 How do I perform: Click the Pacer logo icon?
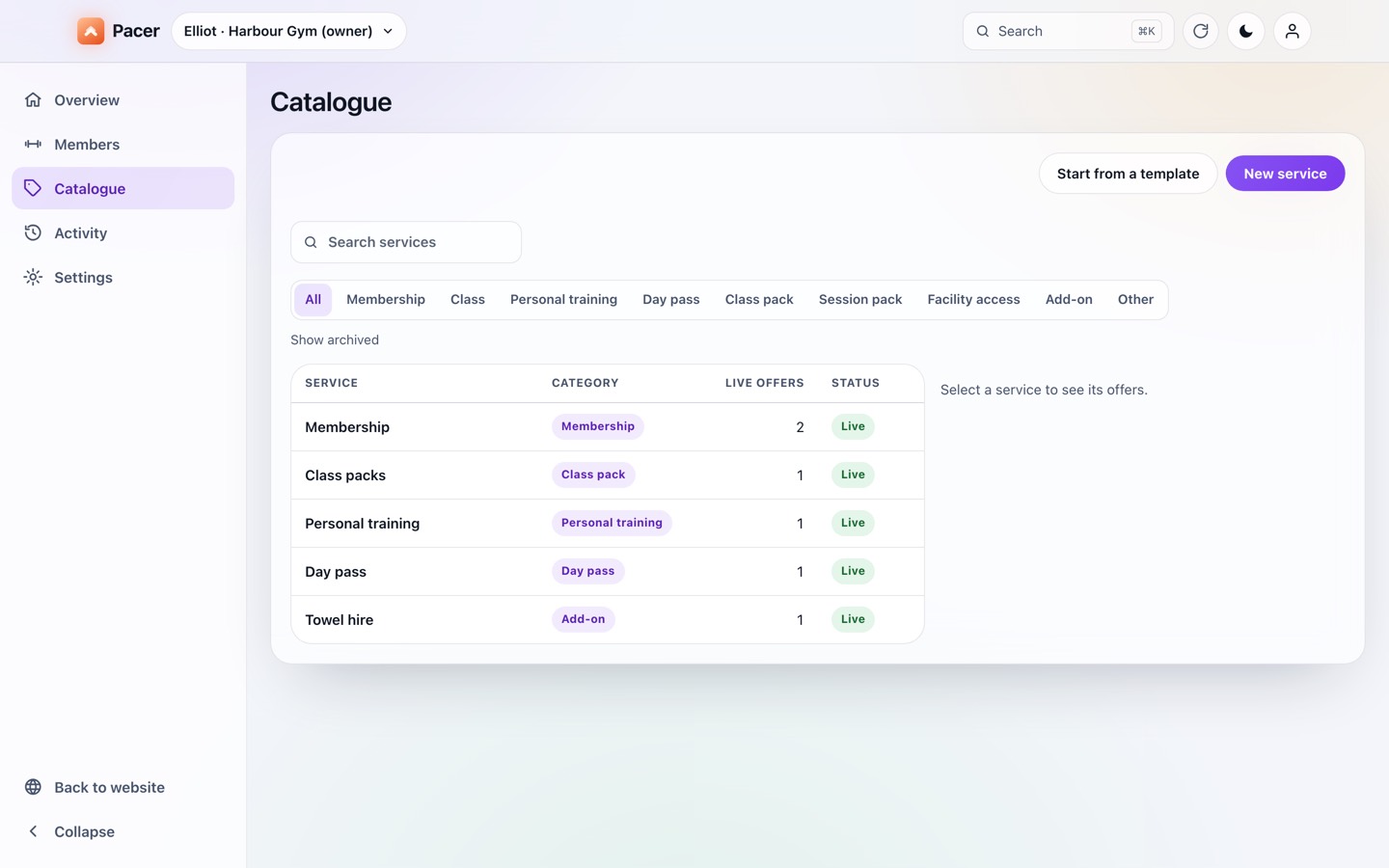pyautogui.click(x=91, y=31)
